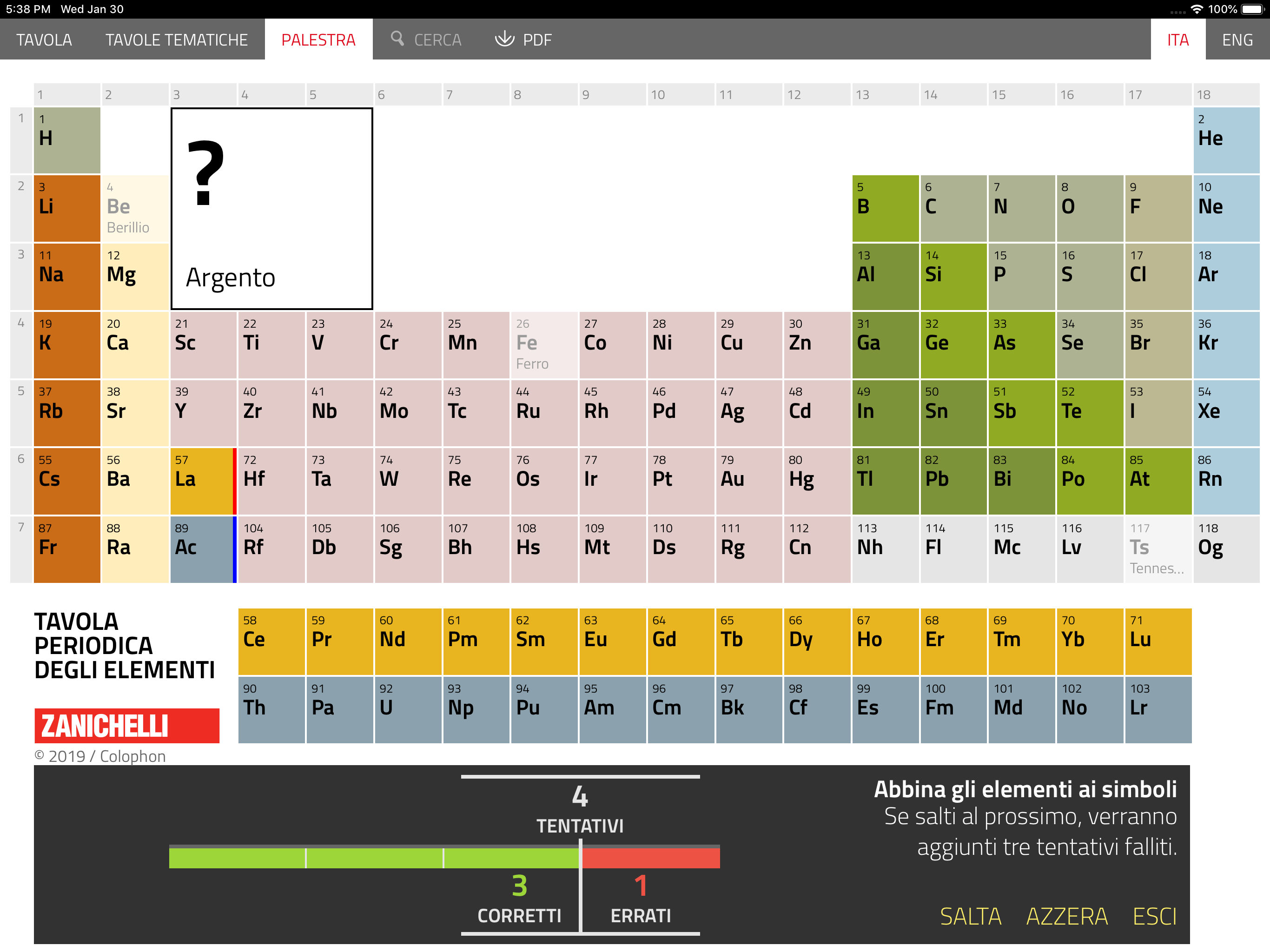Click the Zanichelli red logo

126,725
